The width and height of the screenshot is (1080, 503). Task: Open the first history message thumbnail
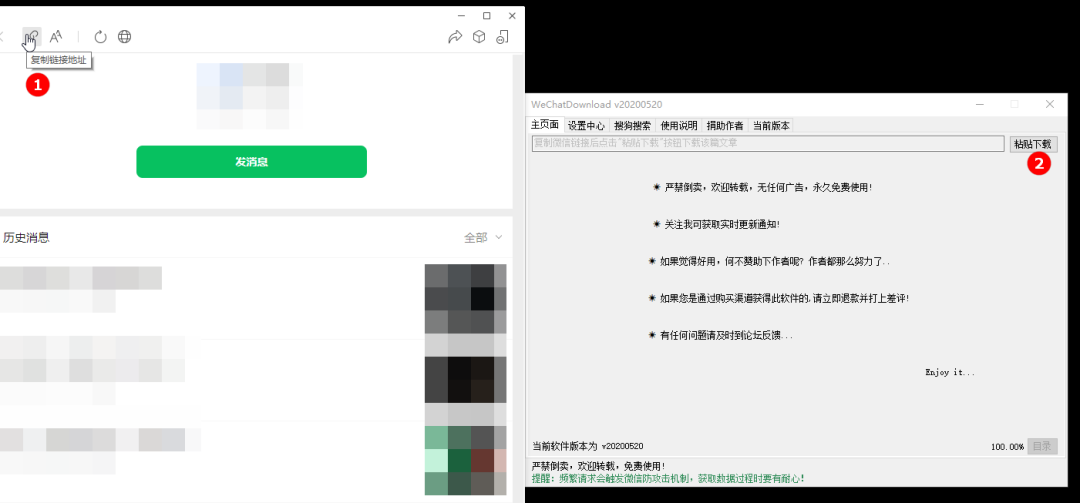click(466, 298)
